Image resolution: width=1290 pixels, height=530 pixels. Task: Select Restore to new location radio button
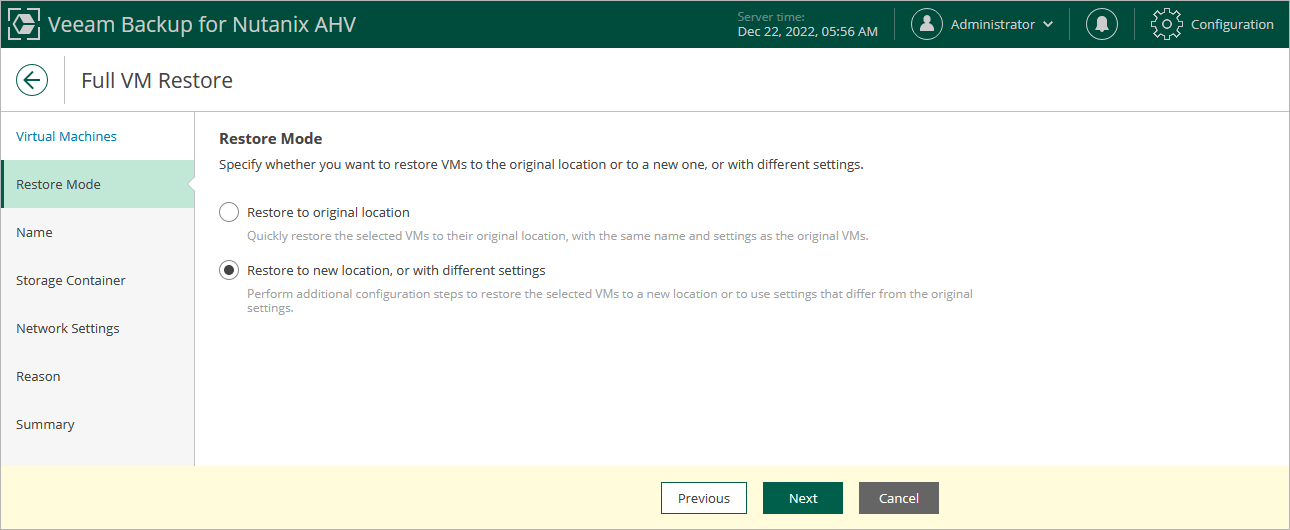[229, 270]
